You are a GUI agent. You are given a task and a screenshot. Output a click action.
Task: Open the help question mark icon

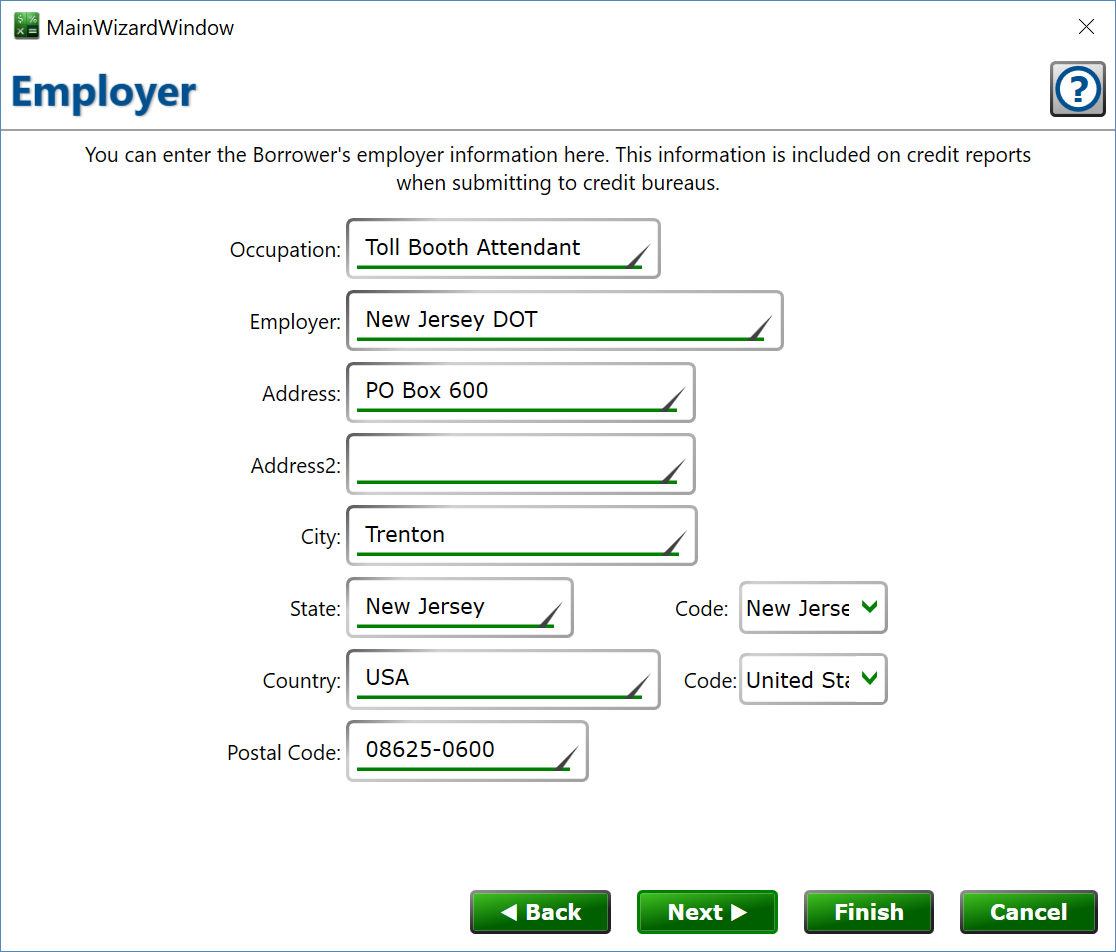1077,89
